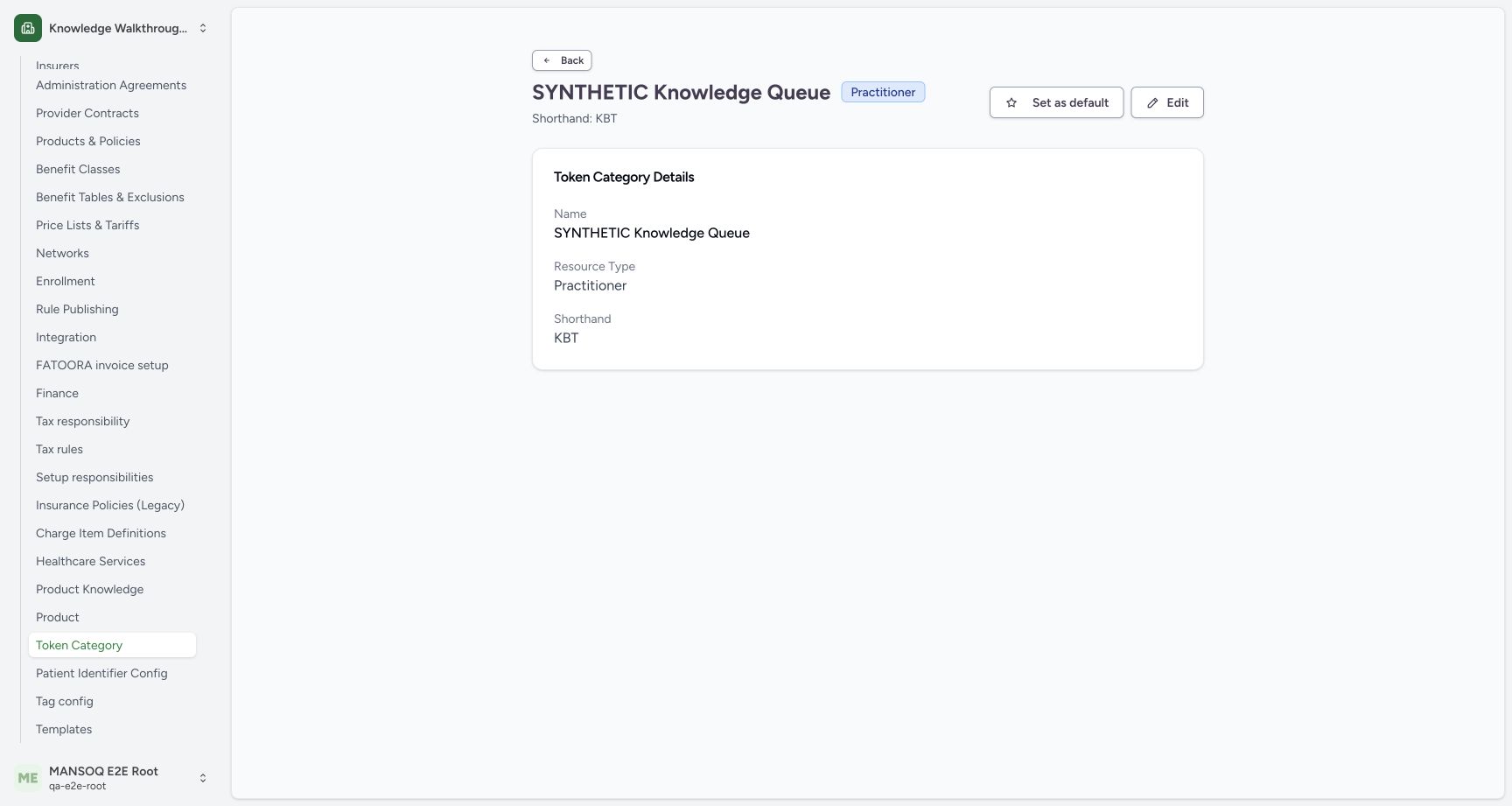Open FATOORA invoice setup
1512x806 pixels.
[x=102, y=365]
